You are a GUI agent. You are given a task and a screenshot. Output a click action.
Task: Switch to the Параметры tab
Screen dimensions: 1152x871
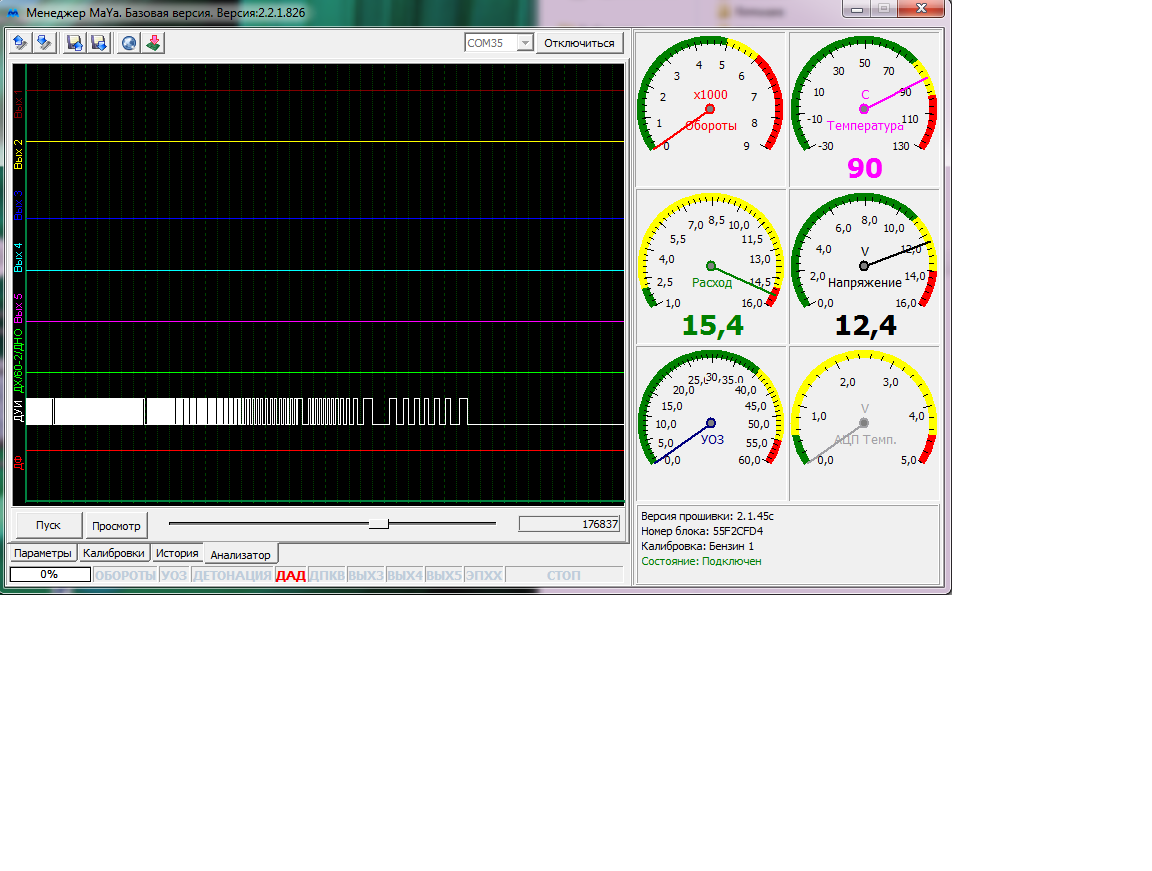point(43,553)
